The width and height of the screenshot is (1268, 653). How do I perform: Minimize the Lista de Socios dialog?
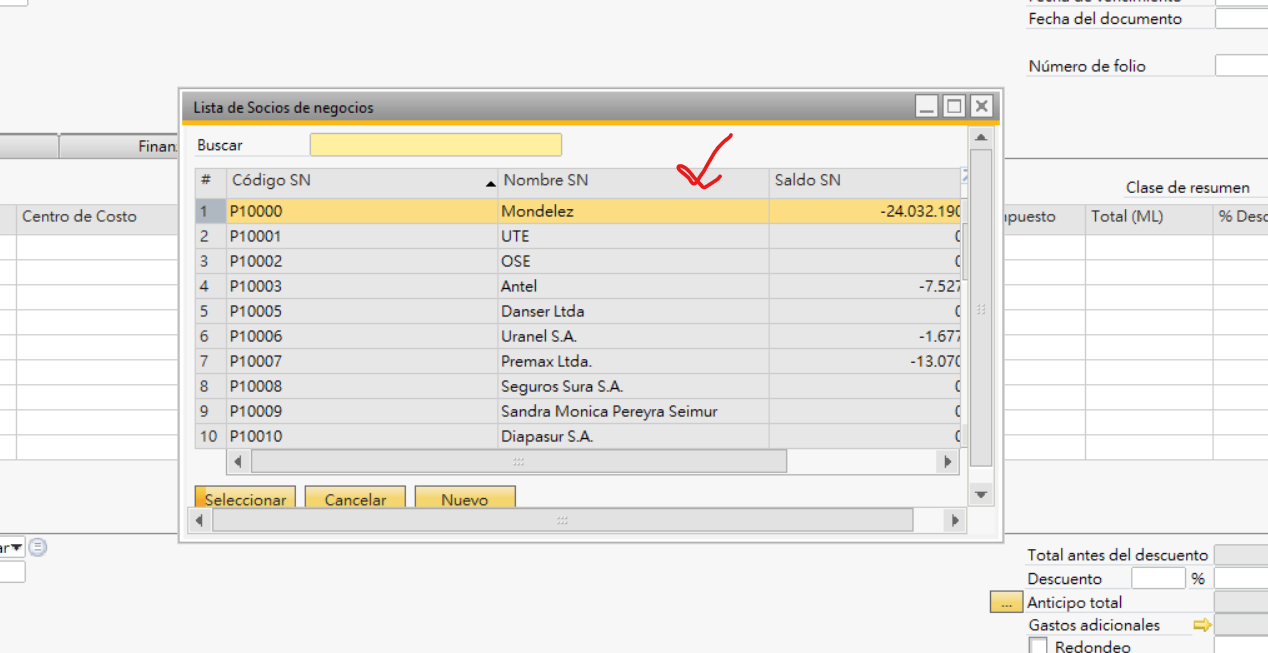(x=927, y=106)
